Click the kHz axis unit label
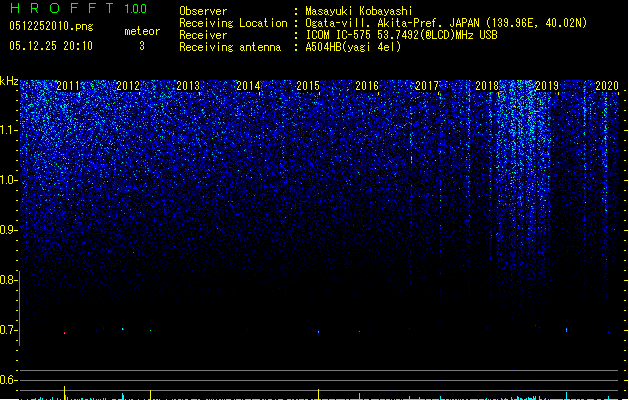This screenshot has height=400, width=629. click(x=9, y=81)
